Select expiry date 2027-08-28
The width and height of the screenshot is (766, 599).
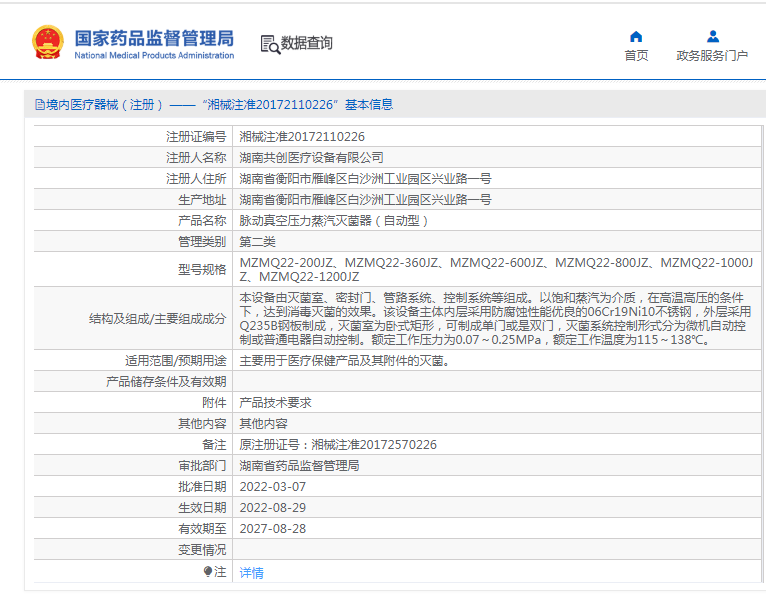click(273, 529)
